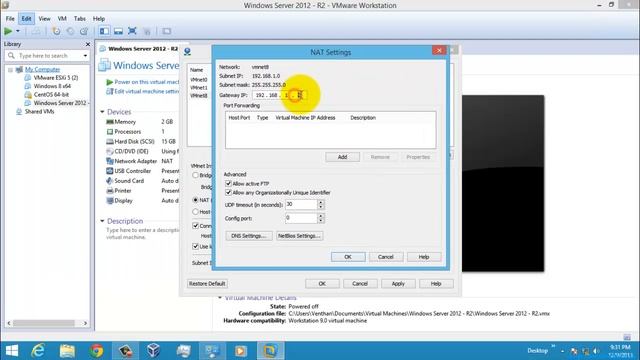Enter full screen mode toolbar icon

click(132, 31)
